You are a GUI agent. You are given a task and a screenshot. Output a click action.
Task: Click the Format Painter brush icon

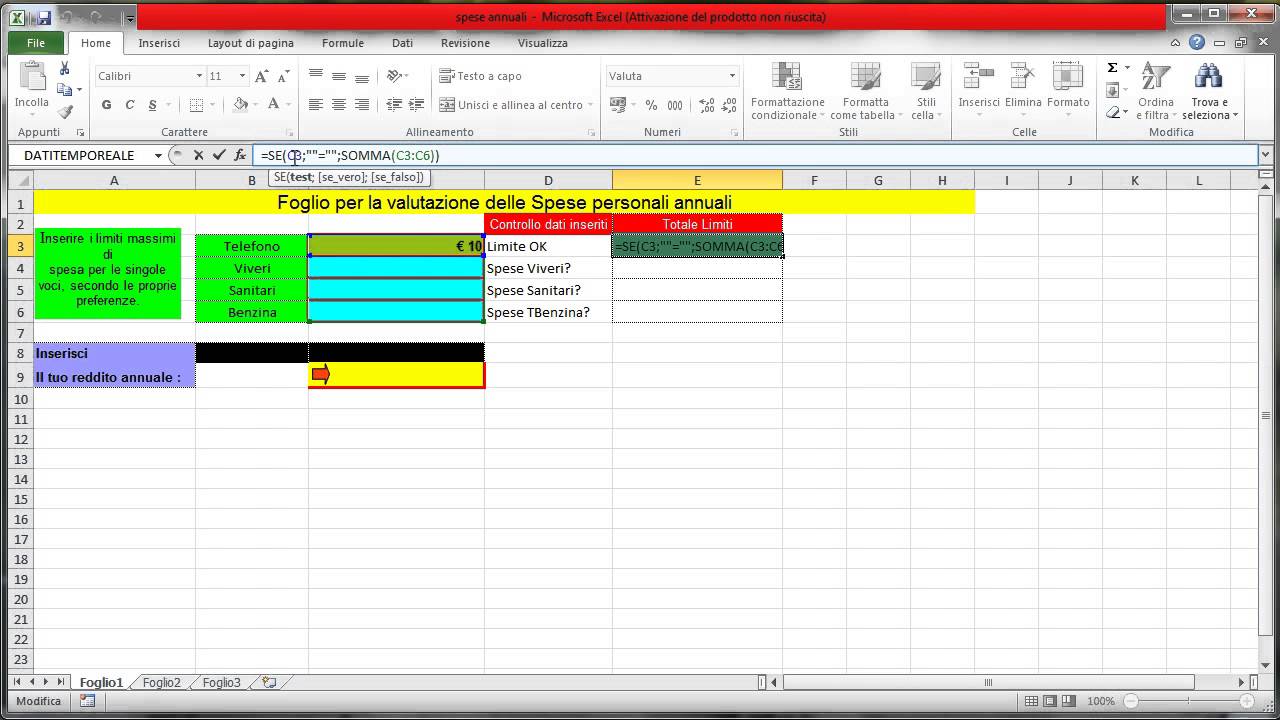65,112
